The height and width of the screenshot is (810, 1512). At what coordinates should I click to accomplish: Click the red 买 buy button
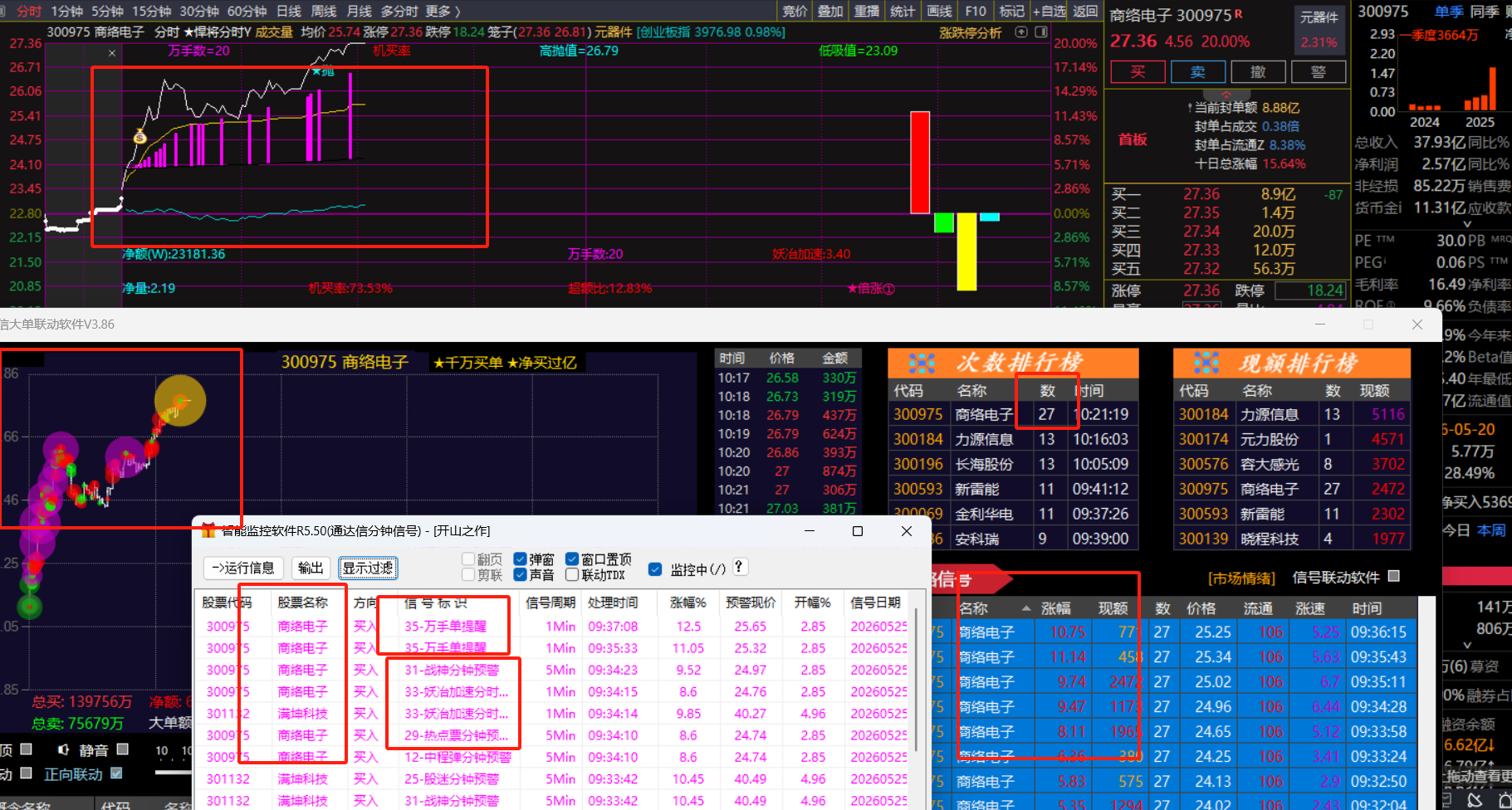pyautogui.click(x=1138, y=72)
